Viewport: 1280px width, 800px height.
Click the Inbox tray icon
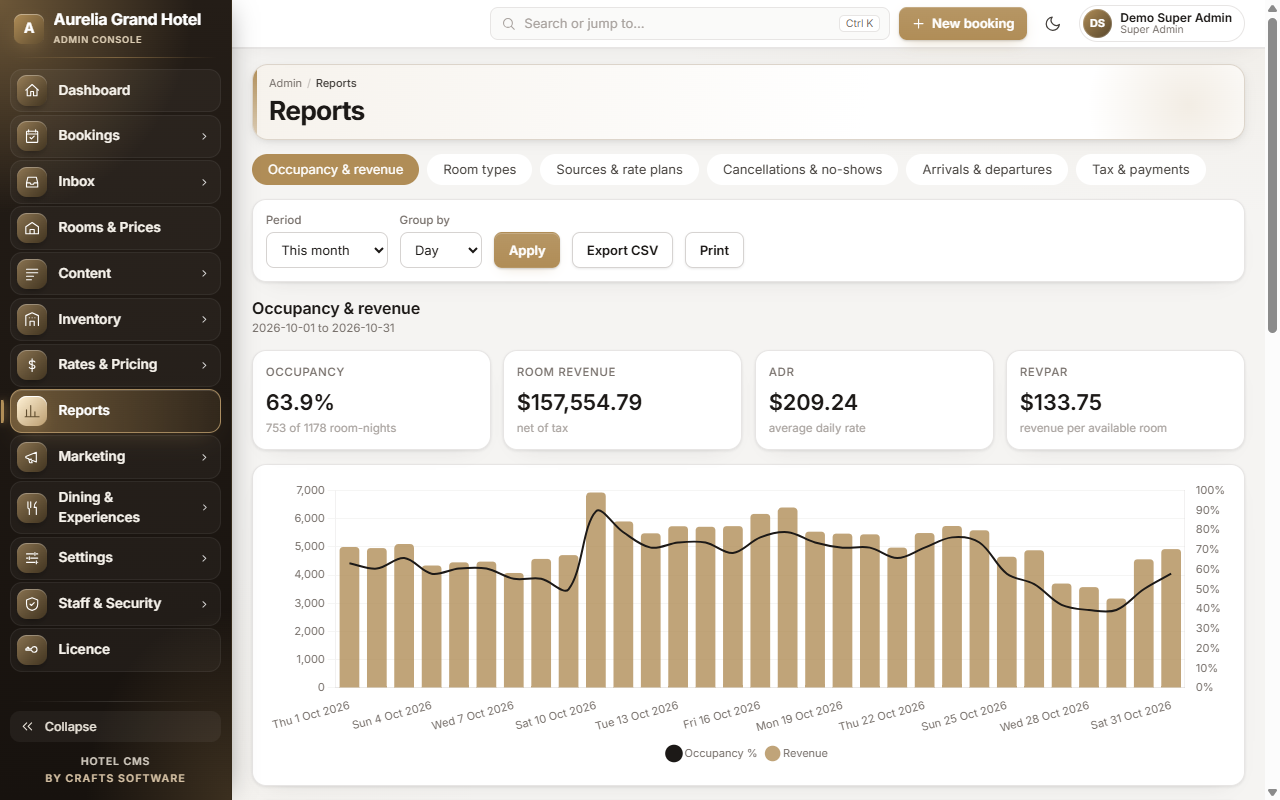click(x=32, y=182)
